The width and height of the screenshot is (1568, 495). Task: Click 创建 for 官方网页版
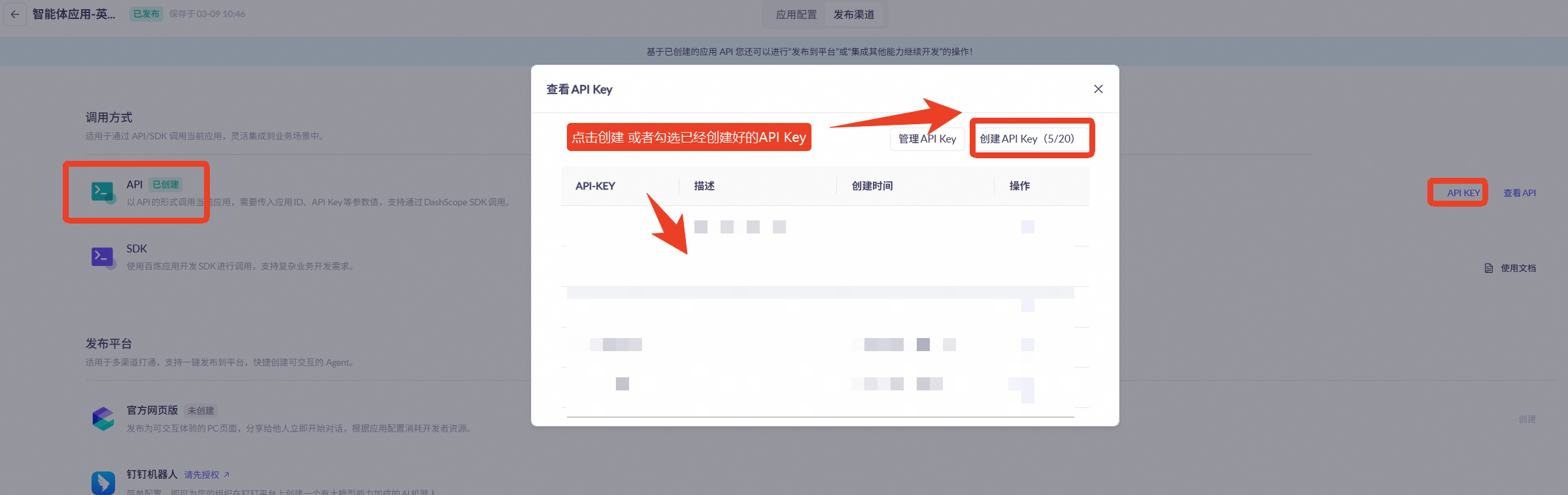coord(1527,419)
